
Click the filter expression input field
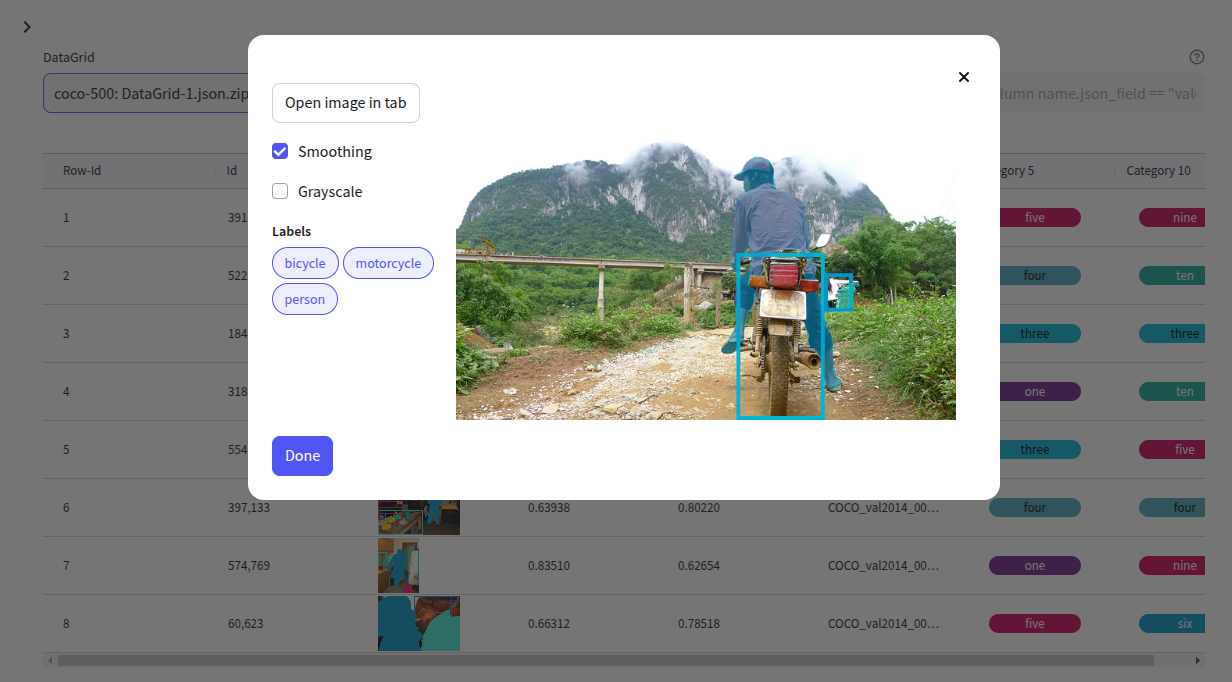point(1100,93)
